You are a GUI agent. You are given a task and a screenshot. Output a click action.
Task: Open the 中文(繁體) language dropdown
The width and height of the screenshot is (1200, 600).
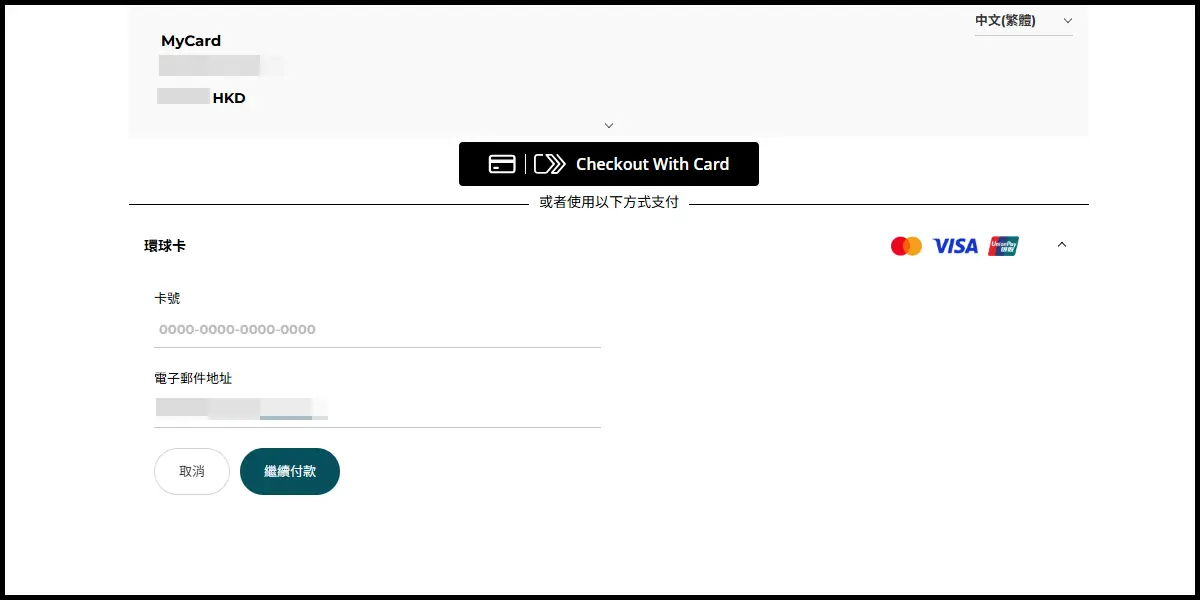[x=1023, y=21]
